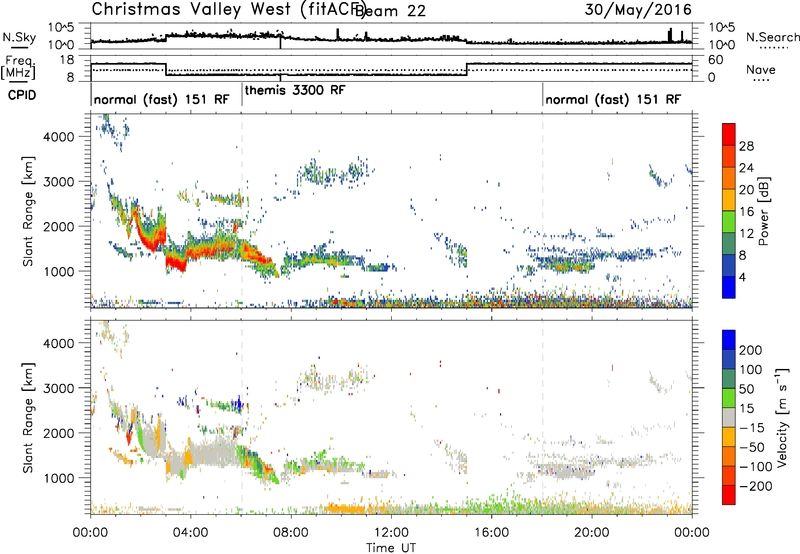The width and height of the screenshot is (800, 554).
Task: Click the gray Velocity colorbar segment between 15 and -15
Action: (729, 417)
